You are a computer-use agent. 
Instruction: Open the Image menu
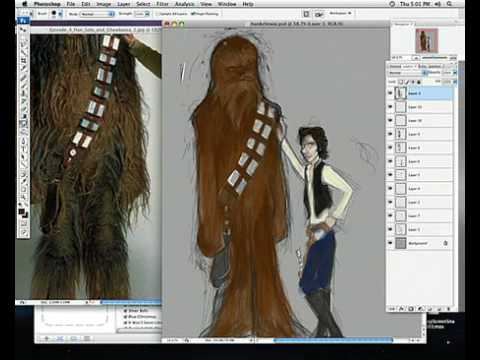pyautogui.click(x=104, y=4)
